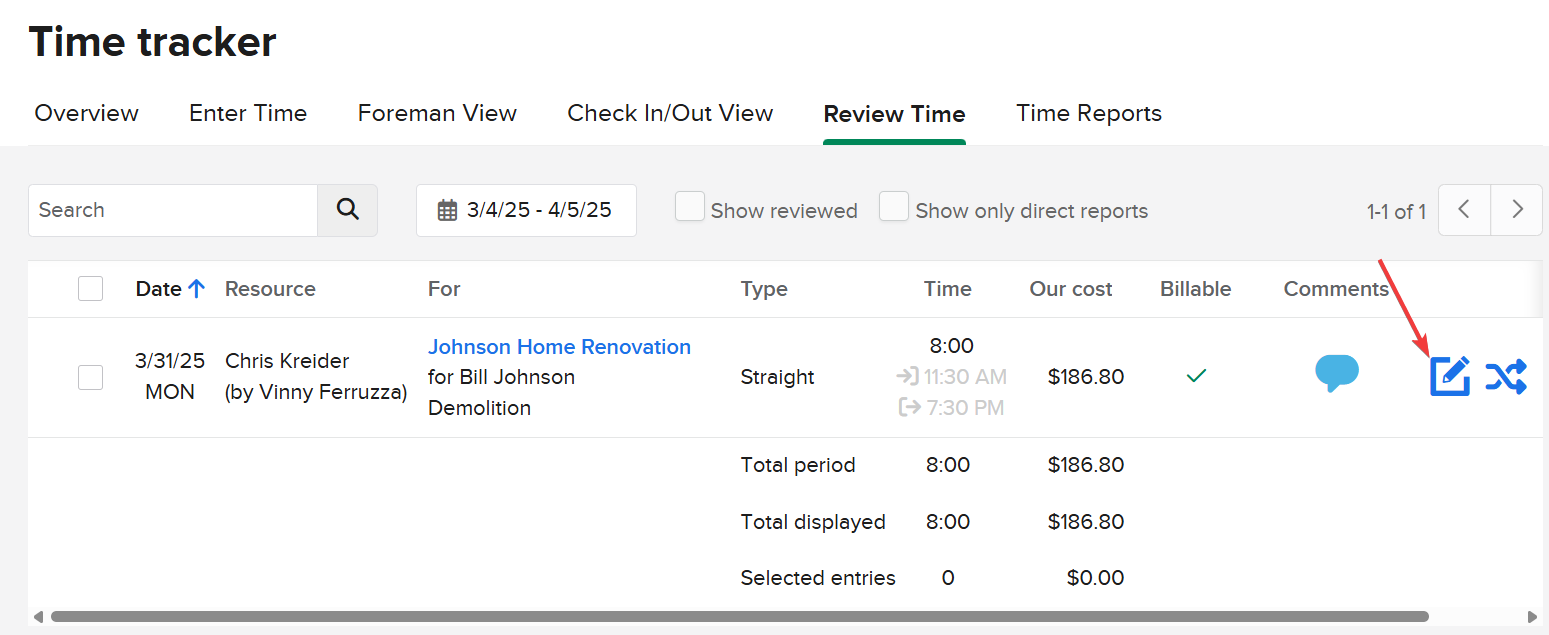The height and width of the screenshot is (635, 1549).
Task: Select all entries with header checkbox
Action: [x=91, y=289]
